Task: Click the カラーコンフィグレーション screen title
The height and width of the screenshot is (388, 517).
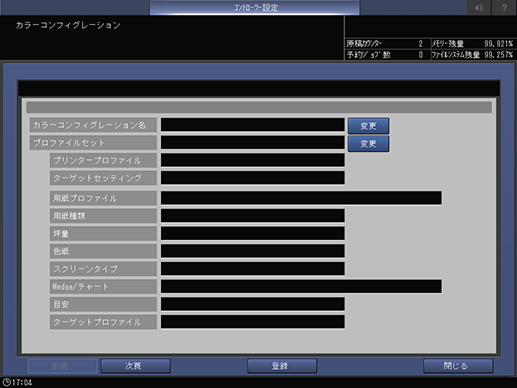Action: click(68, 25)
